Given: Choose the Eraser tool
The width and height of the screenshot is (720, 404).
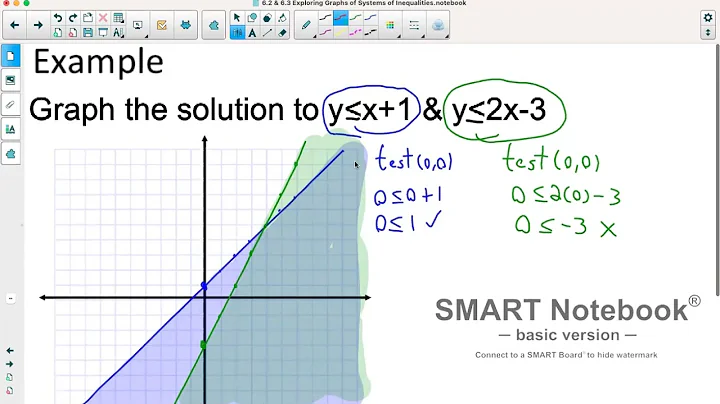Looking at the screenshot, I should pos(282,33).
